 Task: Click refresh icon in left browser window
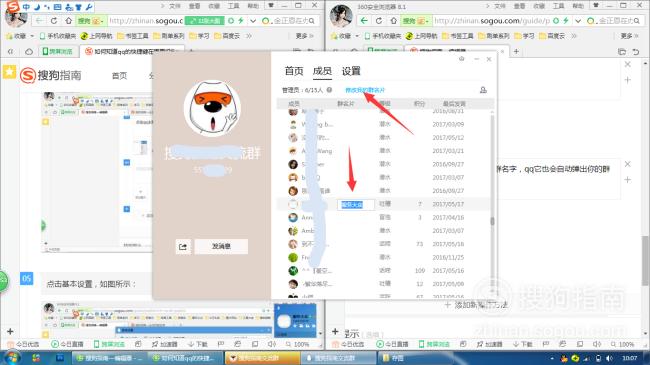click(x=54, y=21)
